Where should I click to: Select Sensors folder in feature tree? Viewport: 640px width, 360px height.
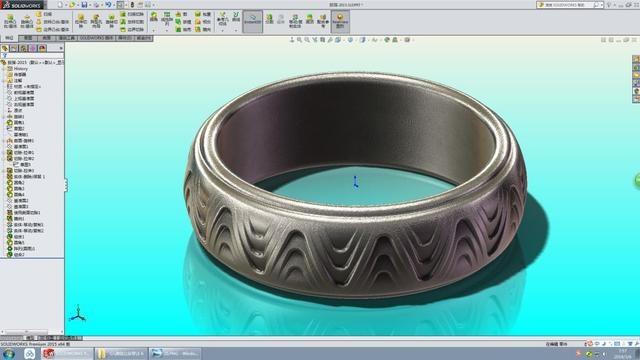17,74
